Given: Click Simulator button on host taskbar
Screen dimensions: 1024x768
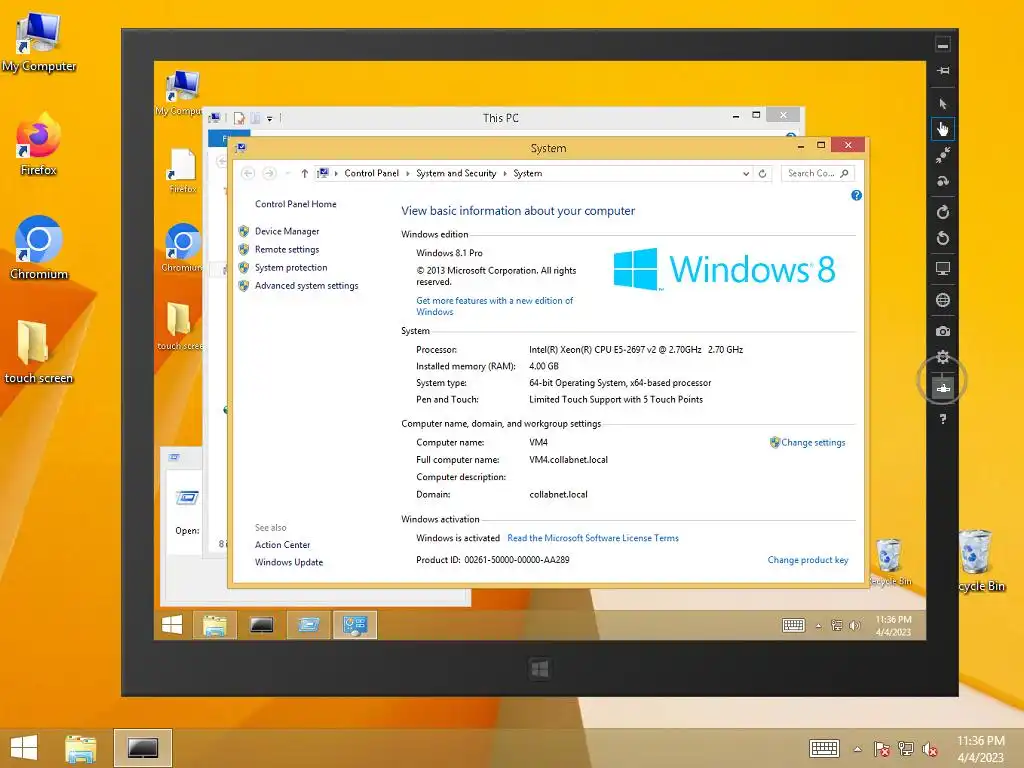Looking at the screenshot, I should pyautogui.click(x=142, y=748).
